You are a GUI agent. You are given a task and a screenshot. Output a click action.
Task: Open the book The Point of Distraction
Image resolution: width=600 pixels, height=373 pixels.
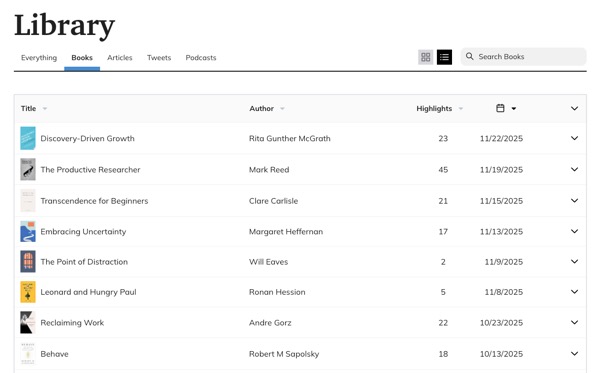point(84,262)
